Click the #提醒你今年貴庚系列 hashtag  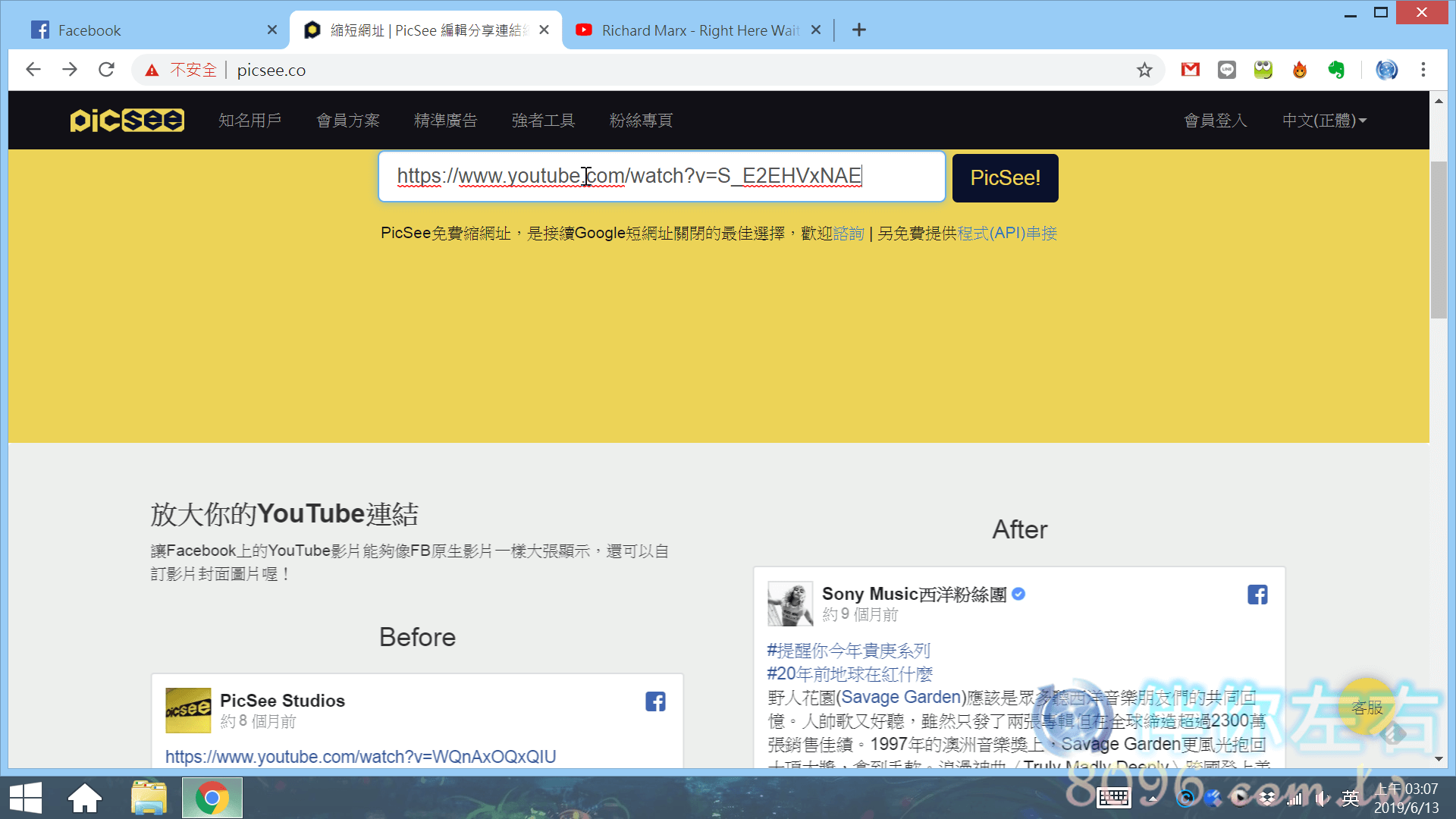point(848,651)
